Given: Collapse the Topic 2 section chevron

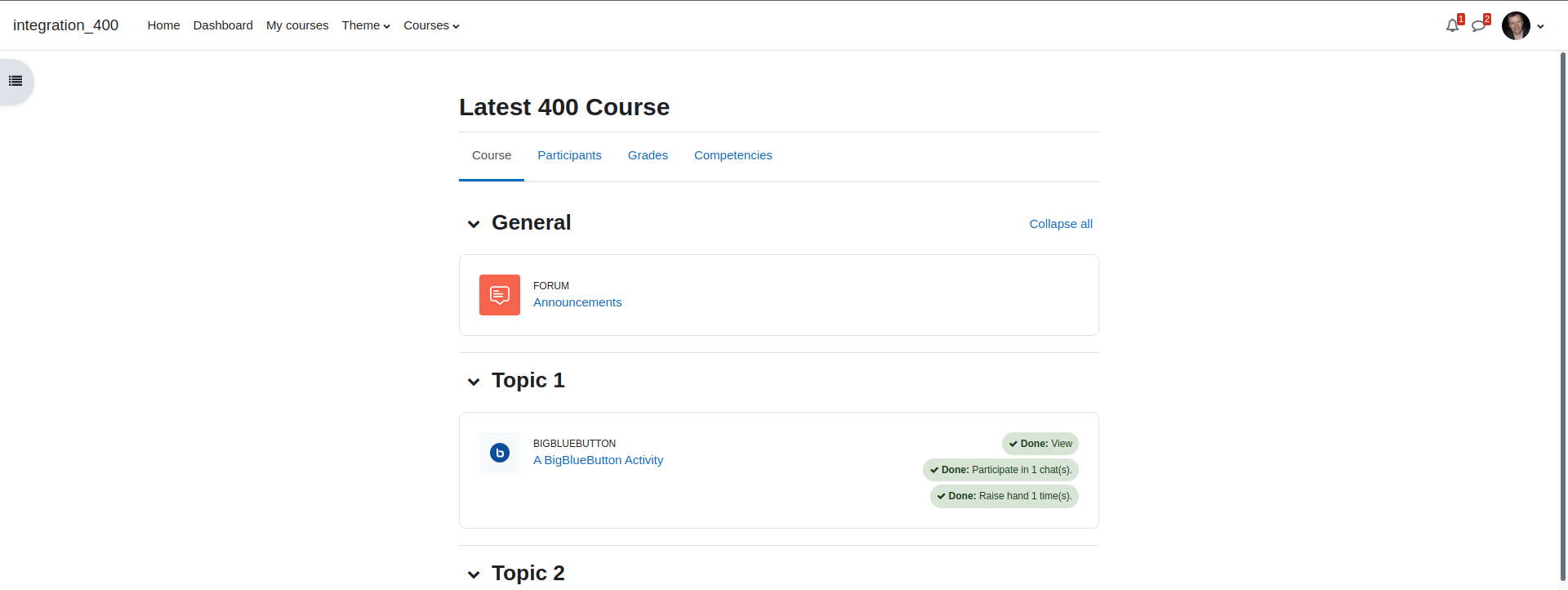Looking at the screenshot, I should click(474, 574).
